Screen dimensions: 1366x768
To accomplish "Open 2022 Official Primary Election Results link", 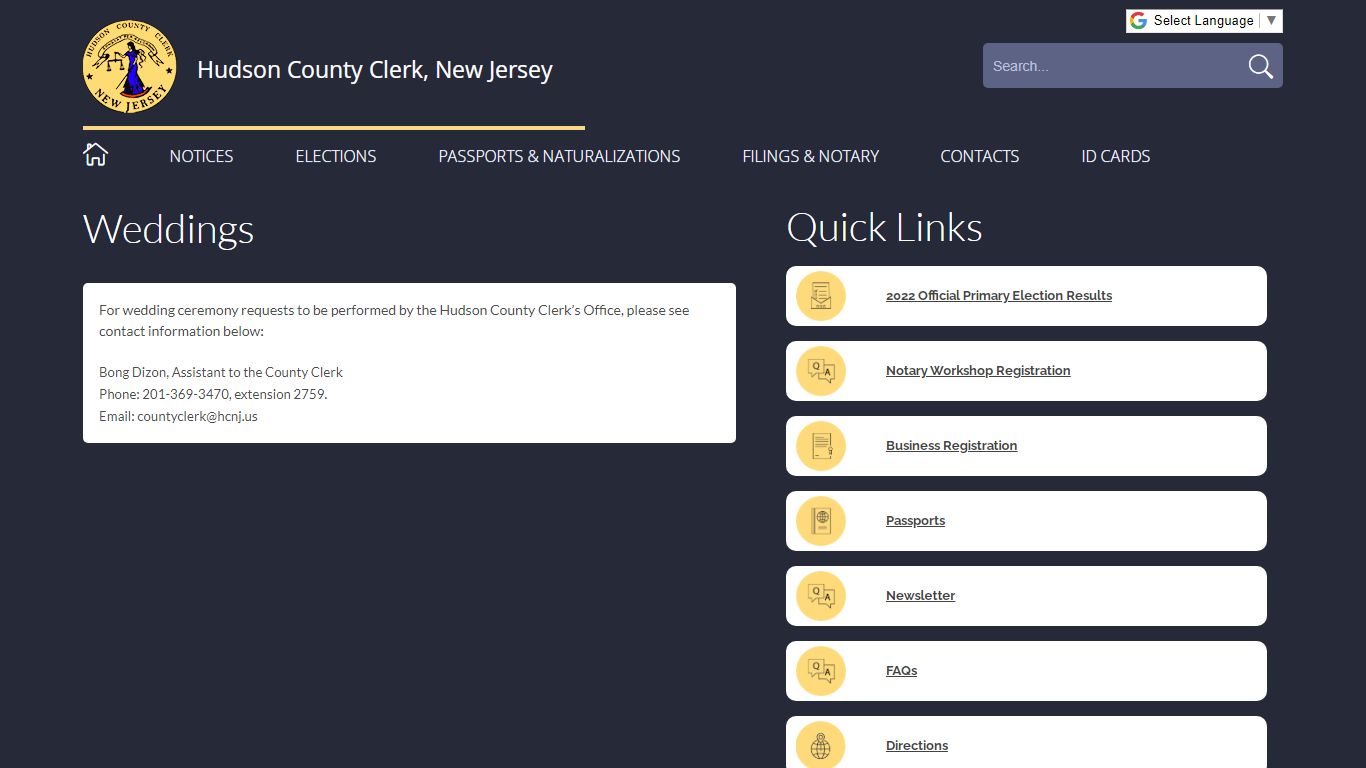I will [999, 296].
